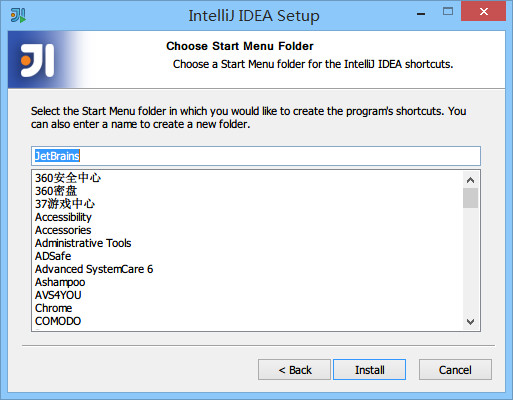The image size is (513, 400).
Task: Minimize the IntelliJ IDEA Setup window
Action: pos(421,14)
